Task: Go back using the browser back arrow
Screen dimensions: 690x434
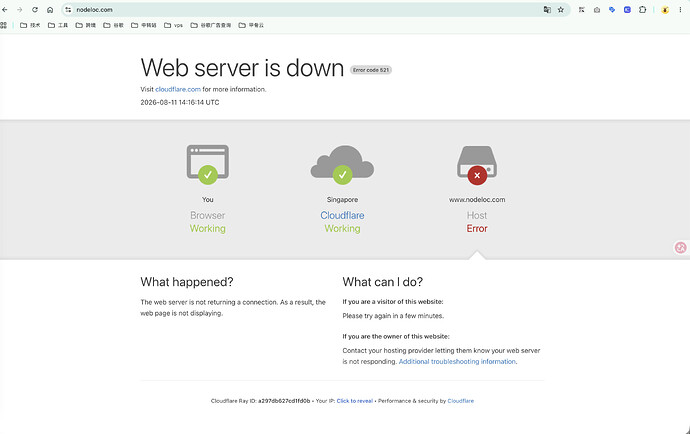Action: tap(5, 10)
